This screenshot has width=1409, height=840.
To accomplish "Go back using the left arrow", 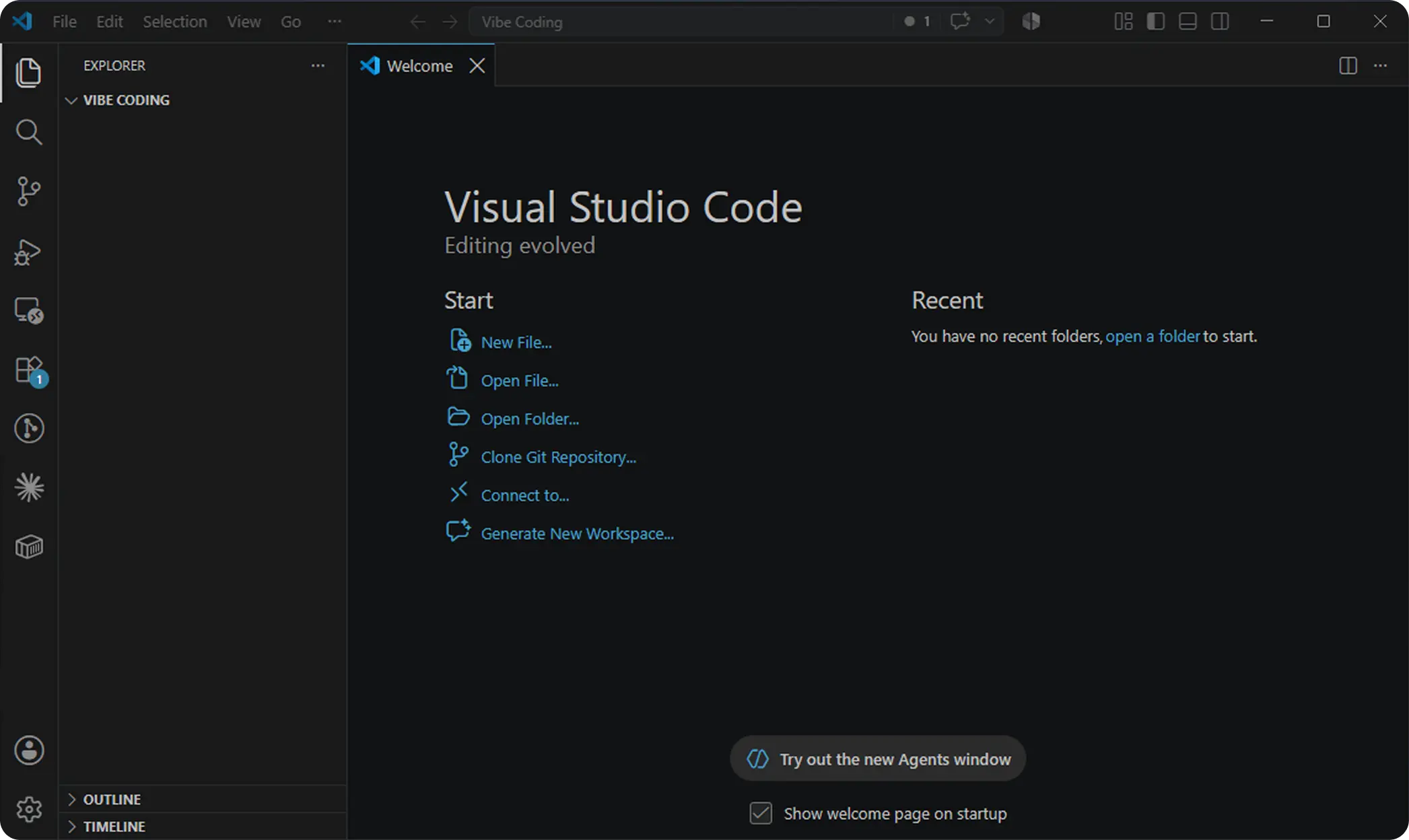I will click(x=417, y=22).
